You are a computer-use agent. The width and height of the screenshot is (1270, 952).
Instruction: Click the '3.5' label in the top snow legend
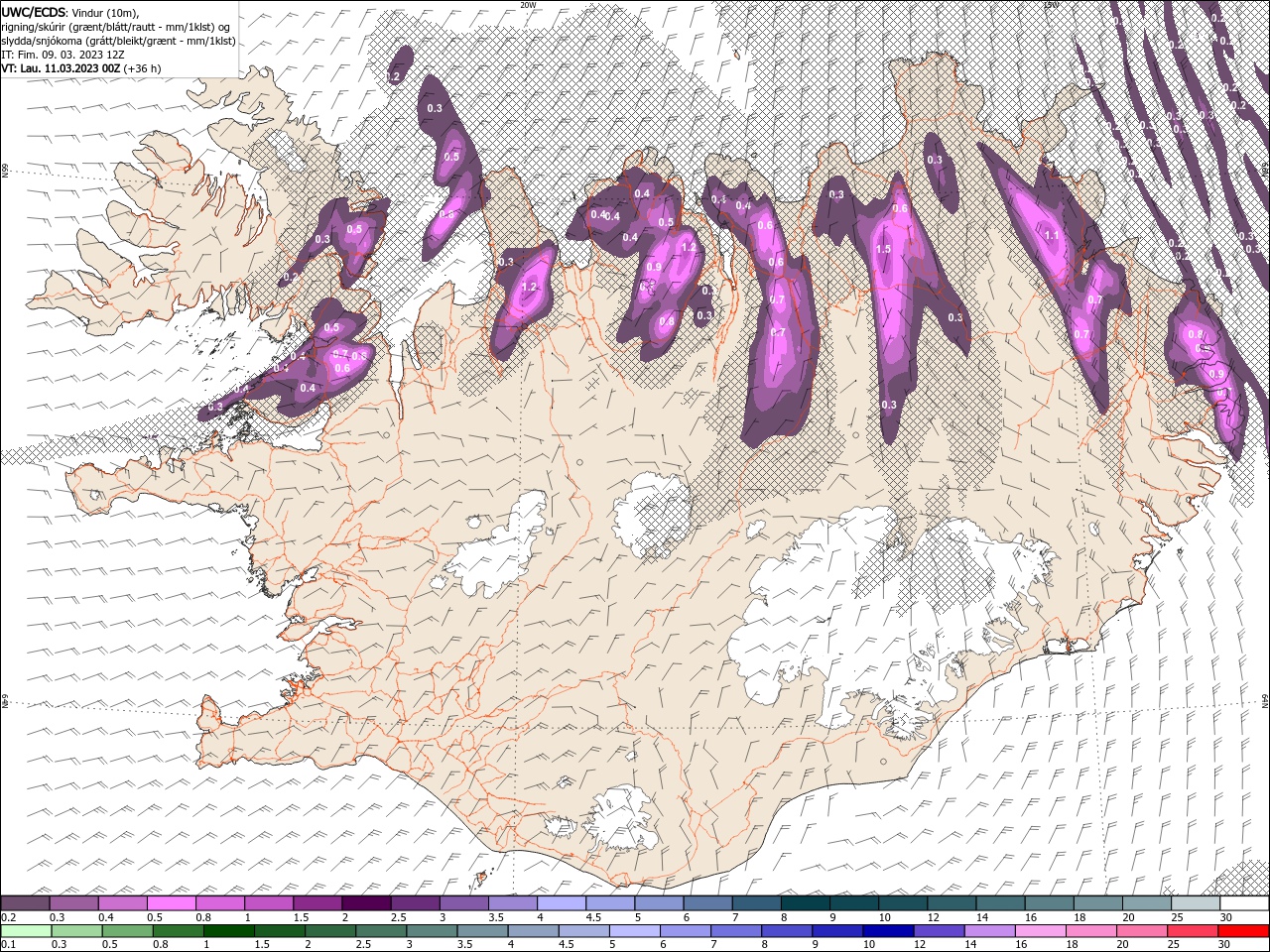coord(495,917)
